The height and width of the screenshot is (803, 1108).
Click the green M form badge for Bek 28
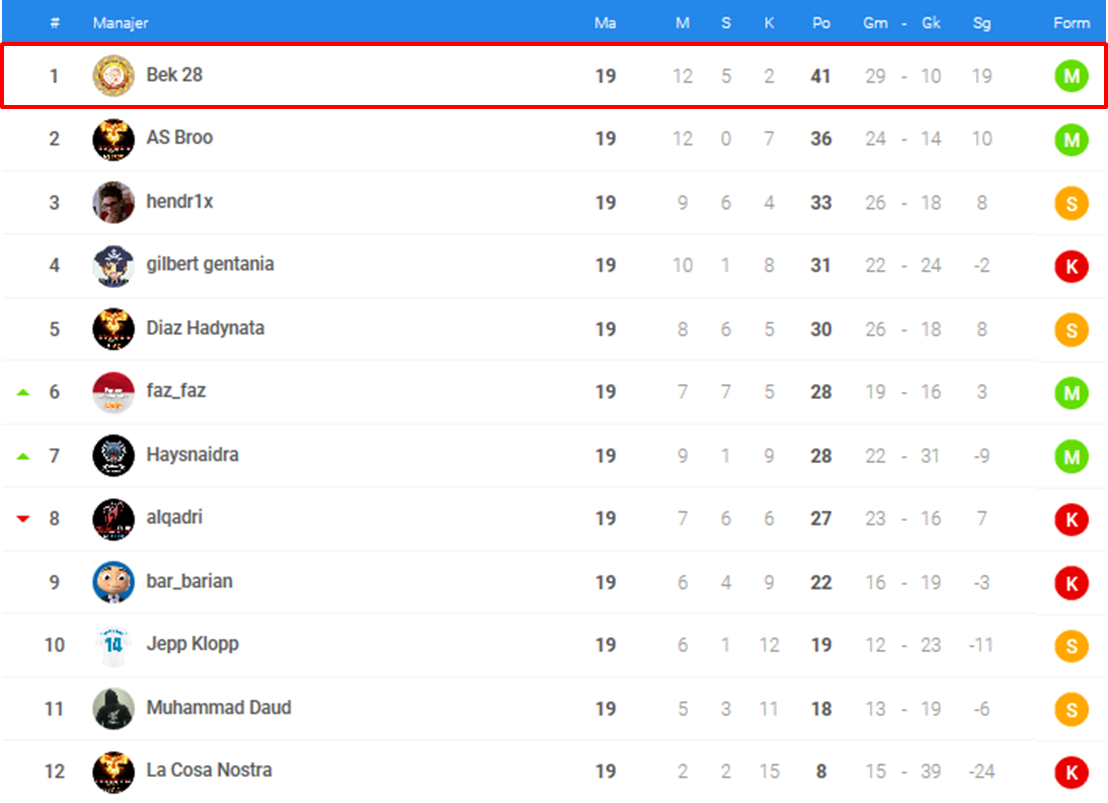[x=1071, y=76]
